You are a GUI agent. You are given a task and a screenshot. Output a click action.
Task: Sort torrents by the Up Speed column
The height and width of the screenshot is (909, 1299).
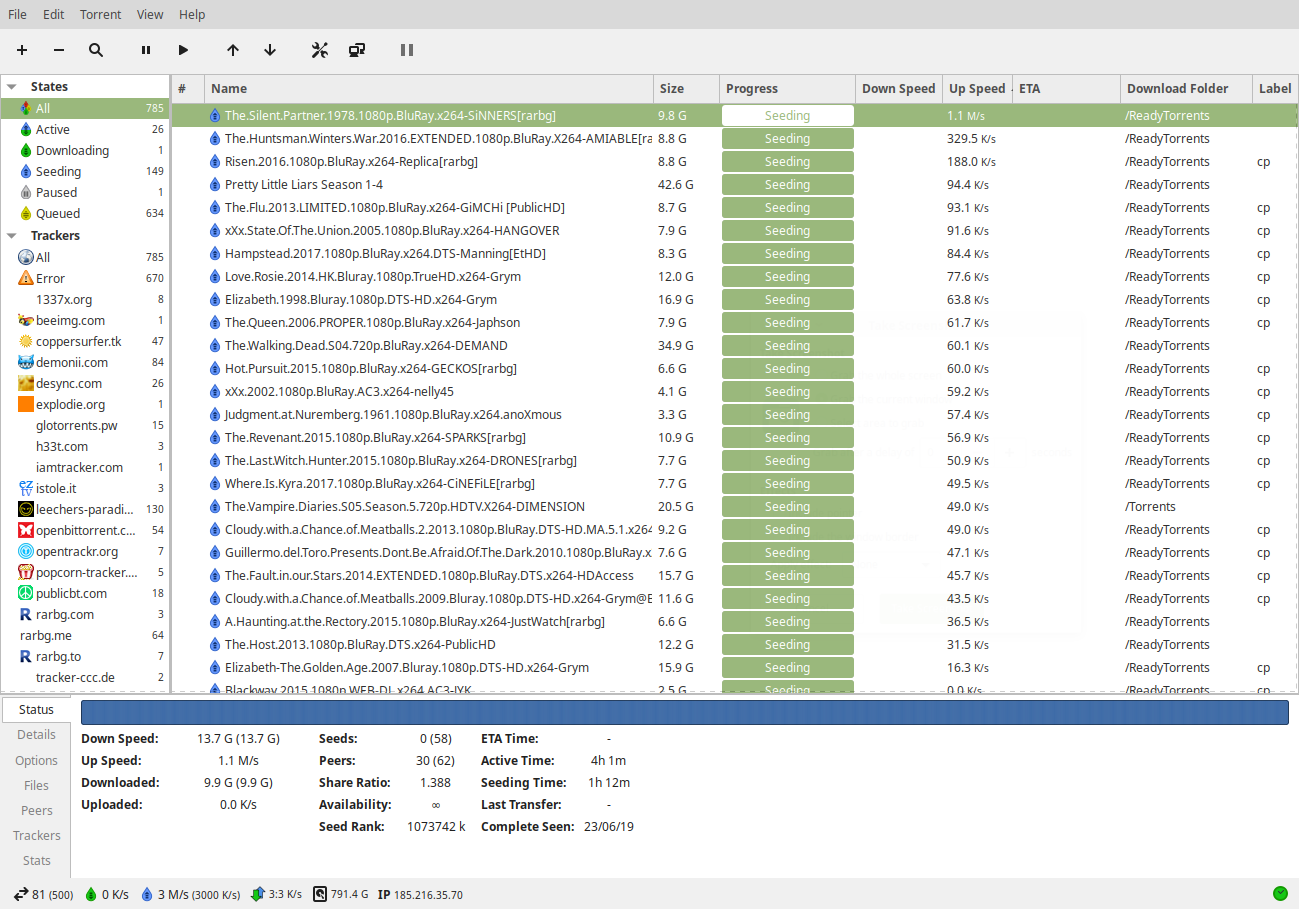[x=977, y=88]
